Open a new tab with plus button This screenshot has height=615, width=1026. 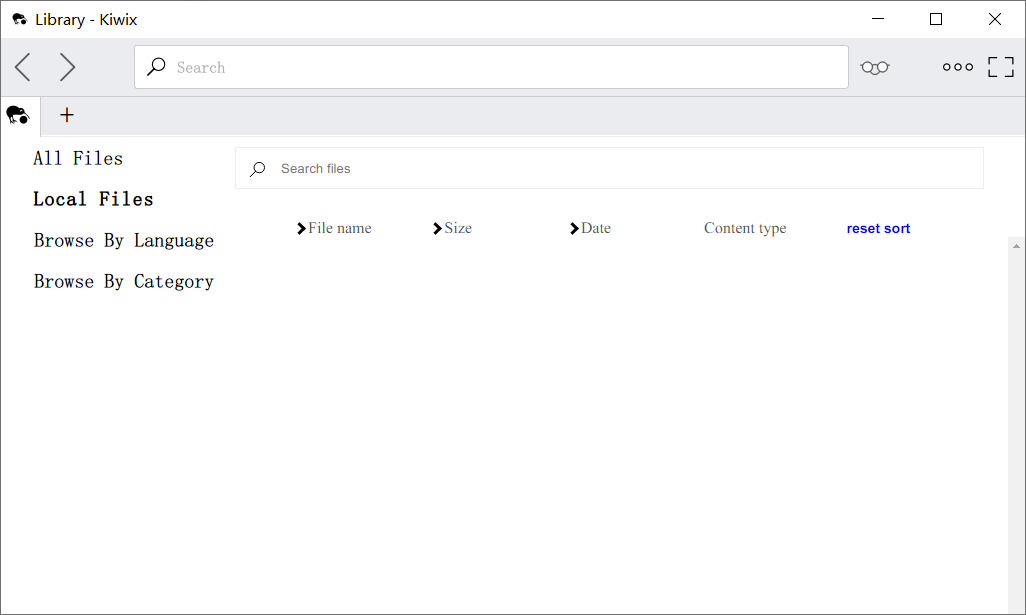(67, 115)
